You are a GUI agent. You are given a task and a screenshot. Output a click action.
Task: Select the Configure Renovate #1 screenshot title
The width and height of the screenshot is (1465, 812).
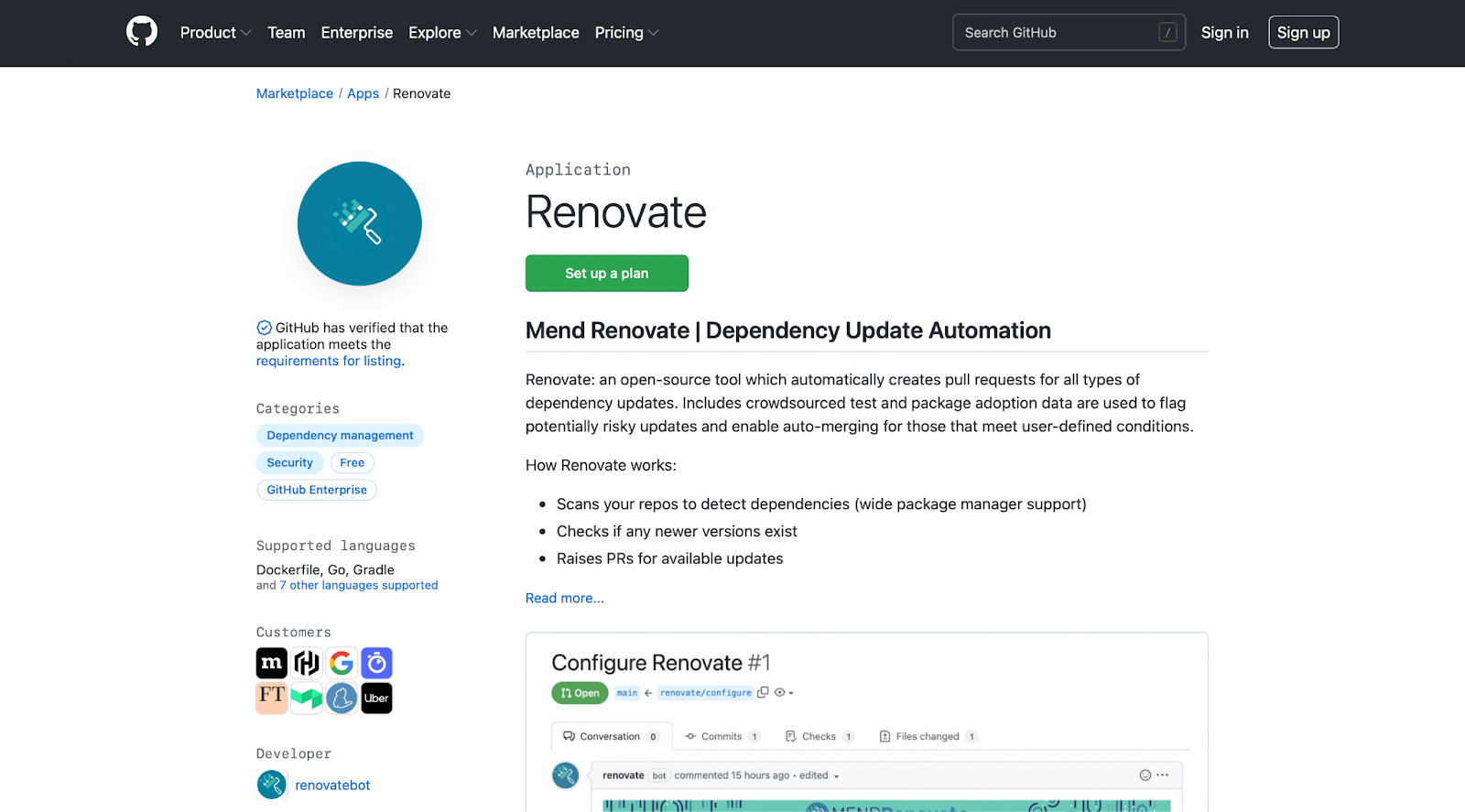[661, 663]
